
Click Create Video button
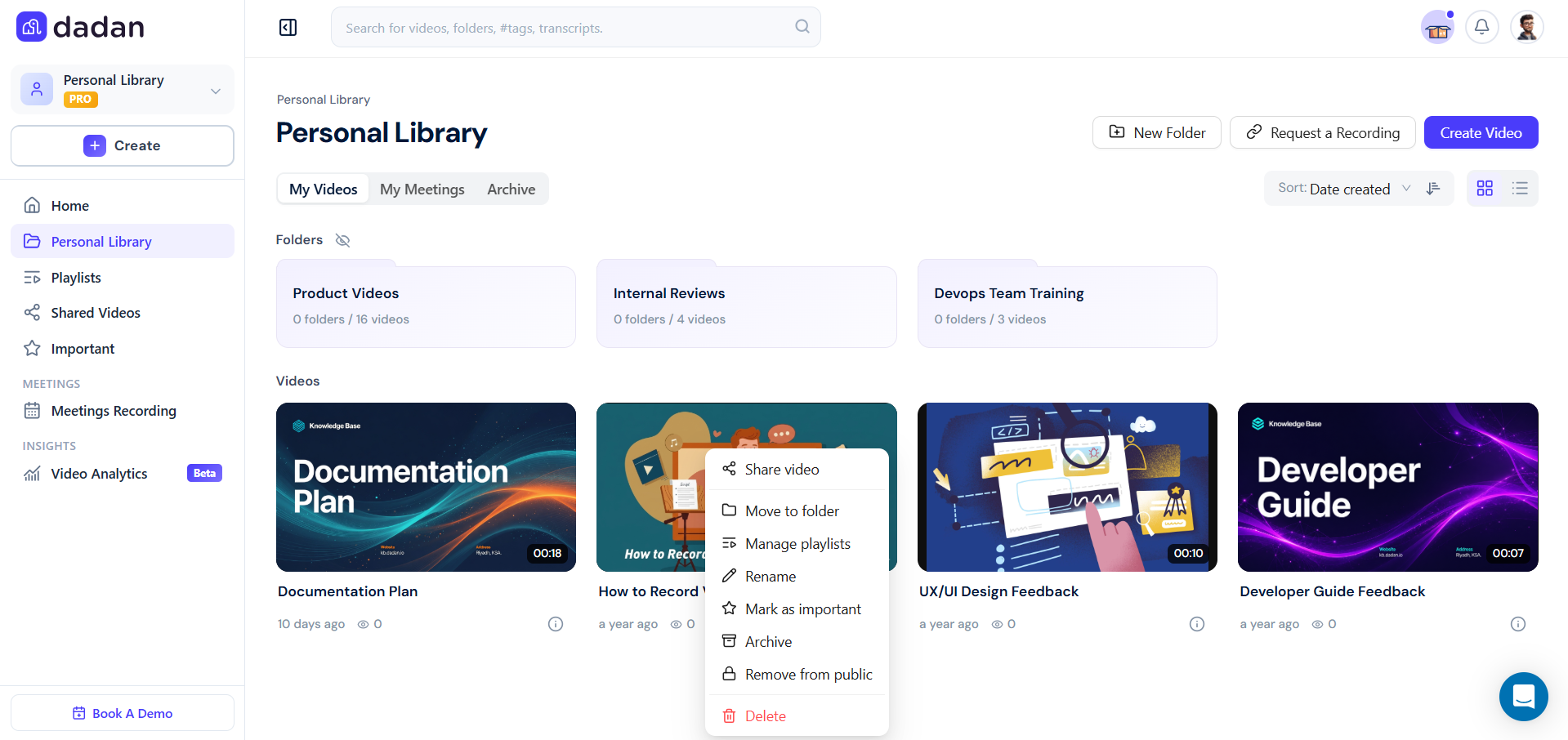coord(1481,132)
